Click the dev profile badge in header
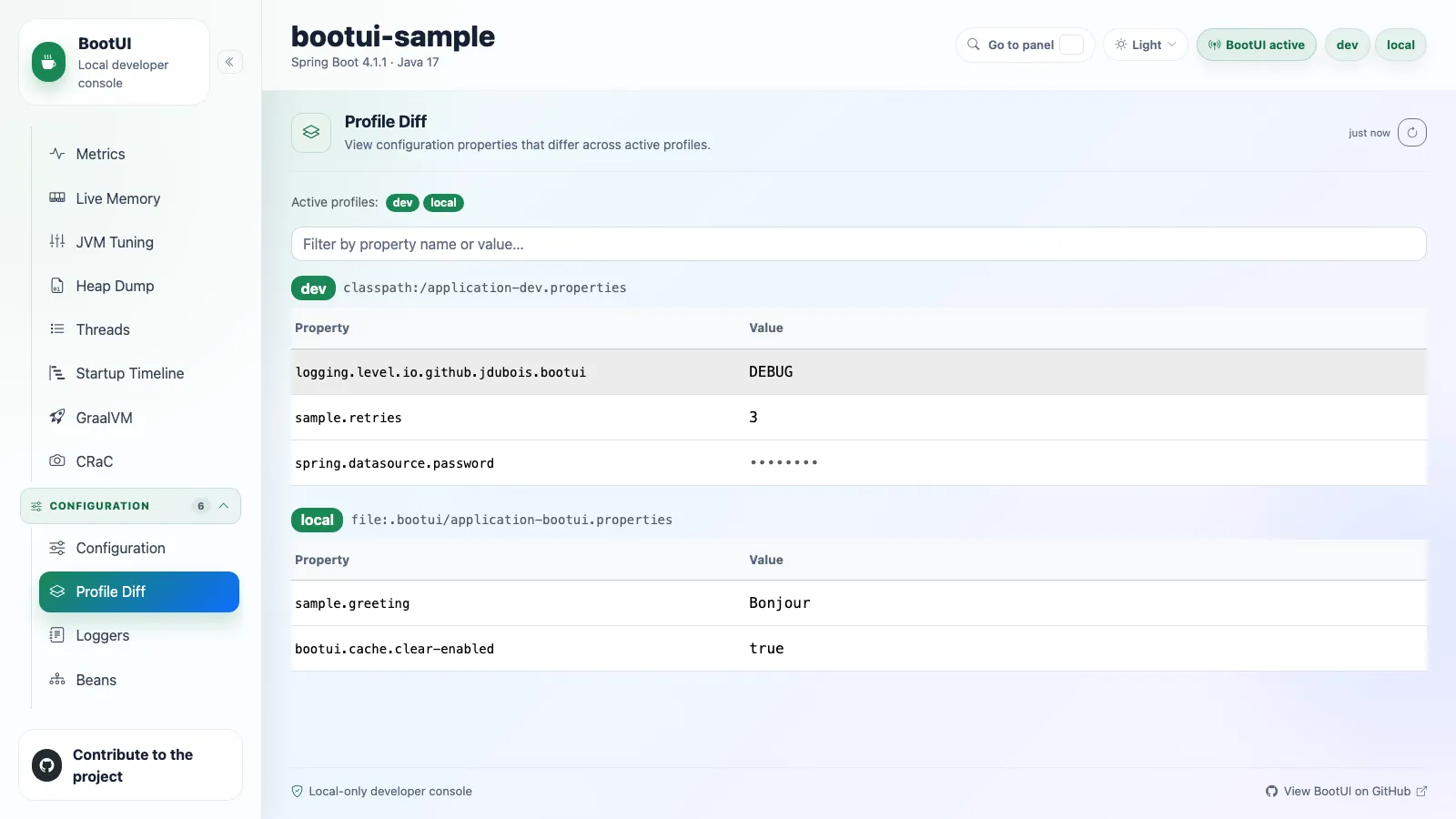 click(1348, 45)
